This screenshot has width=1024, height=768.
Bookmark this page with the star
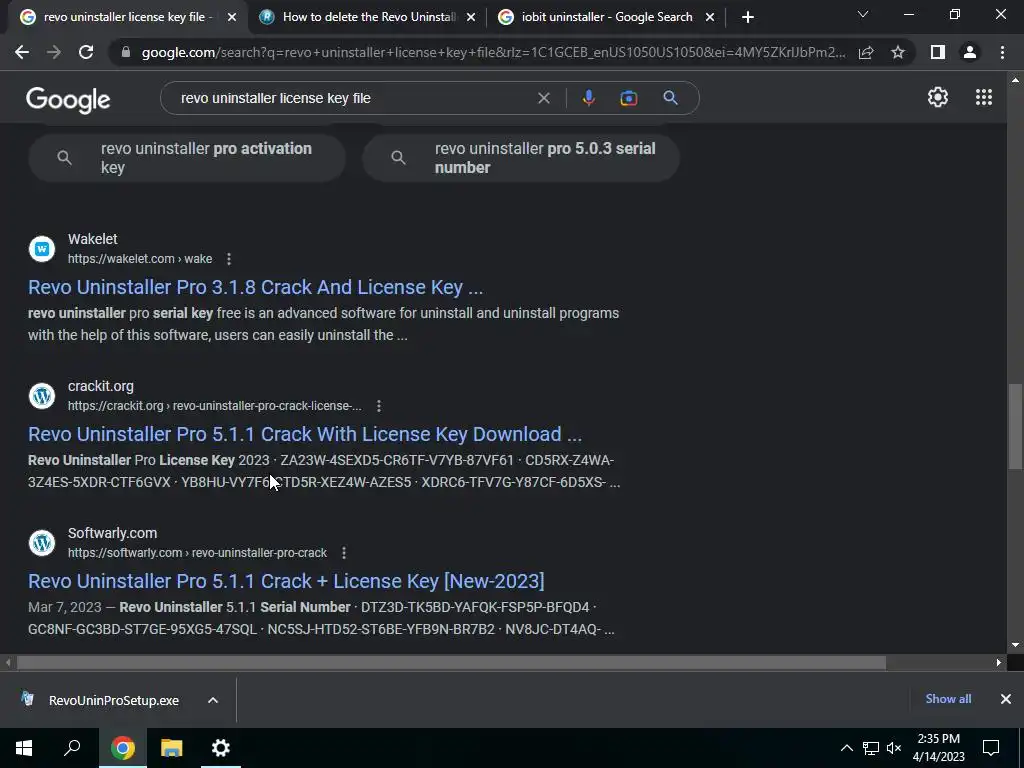(898, 52)
